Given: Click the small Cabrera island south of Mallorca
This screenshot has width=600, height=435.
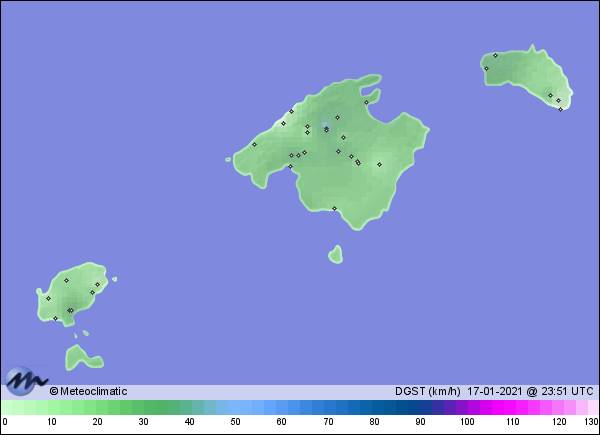Looking at the screenshot, I should click(x=336, y=254).
